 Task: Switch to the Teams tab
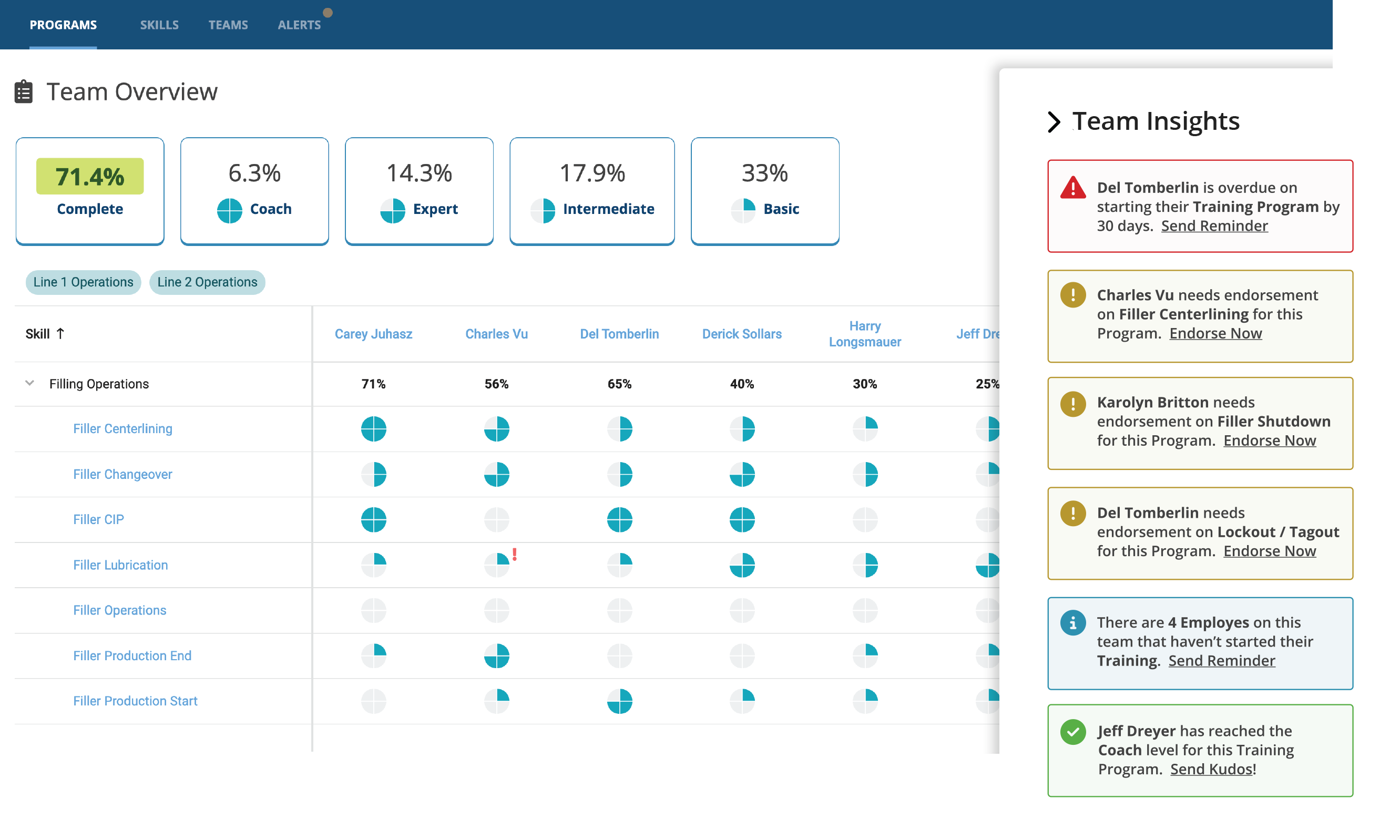pyautogui.click(x=228, y=25)
